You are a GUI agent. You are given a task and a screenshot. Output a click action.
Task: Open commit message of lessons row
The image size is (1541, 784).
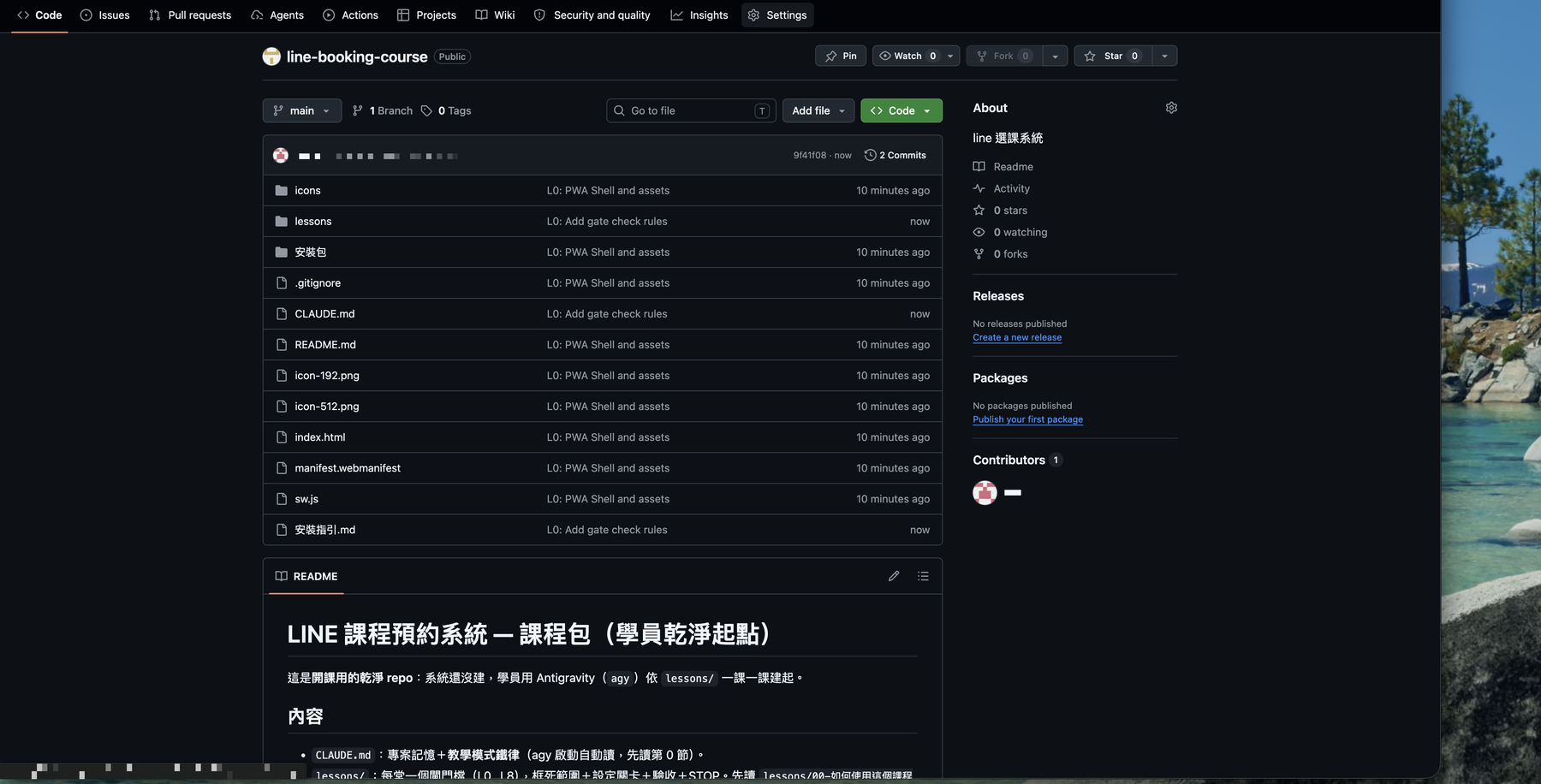click(x=607, y=222)
